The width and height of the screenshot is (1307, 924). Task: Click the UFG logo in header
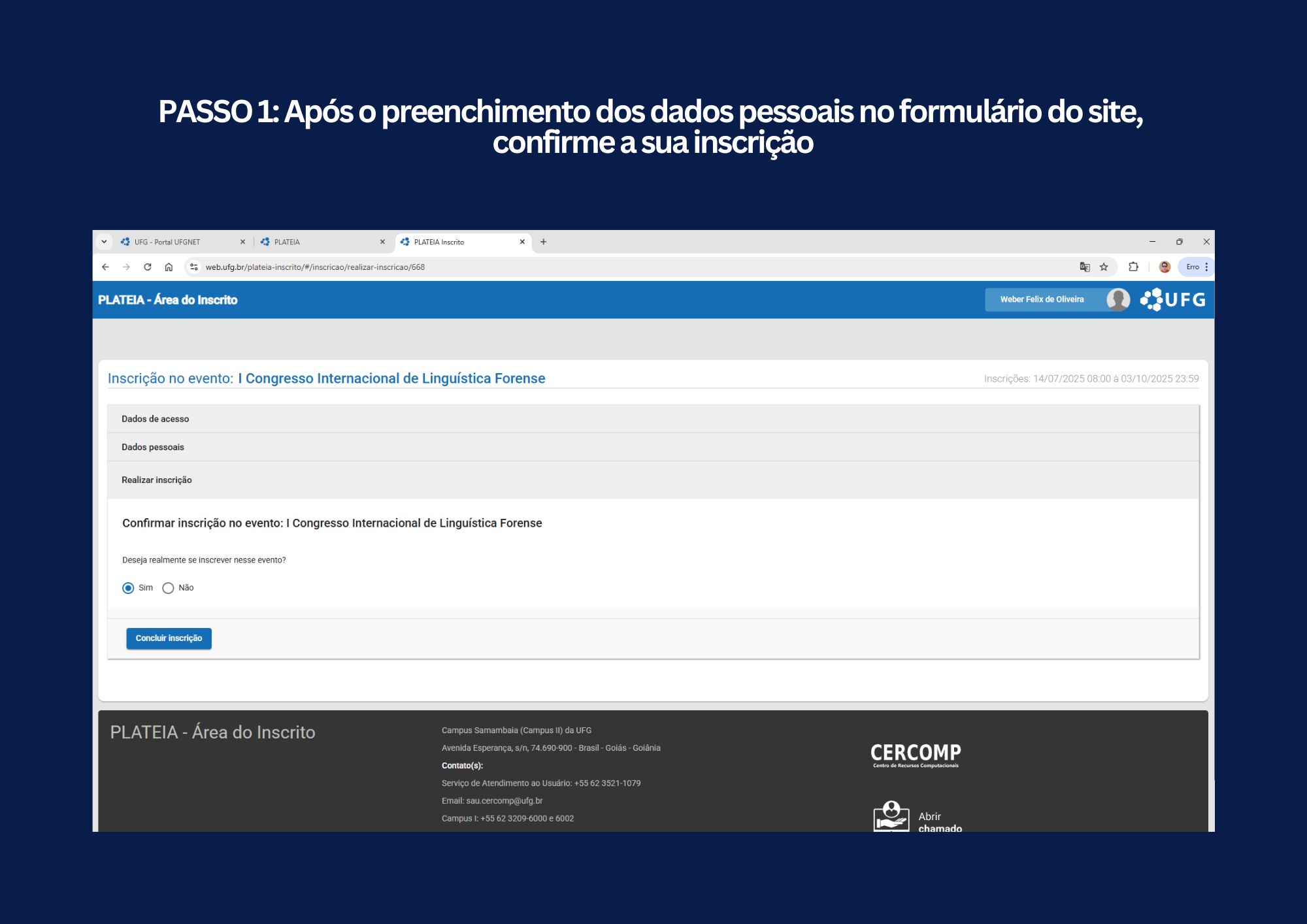click(1173, 300)
